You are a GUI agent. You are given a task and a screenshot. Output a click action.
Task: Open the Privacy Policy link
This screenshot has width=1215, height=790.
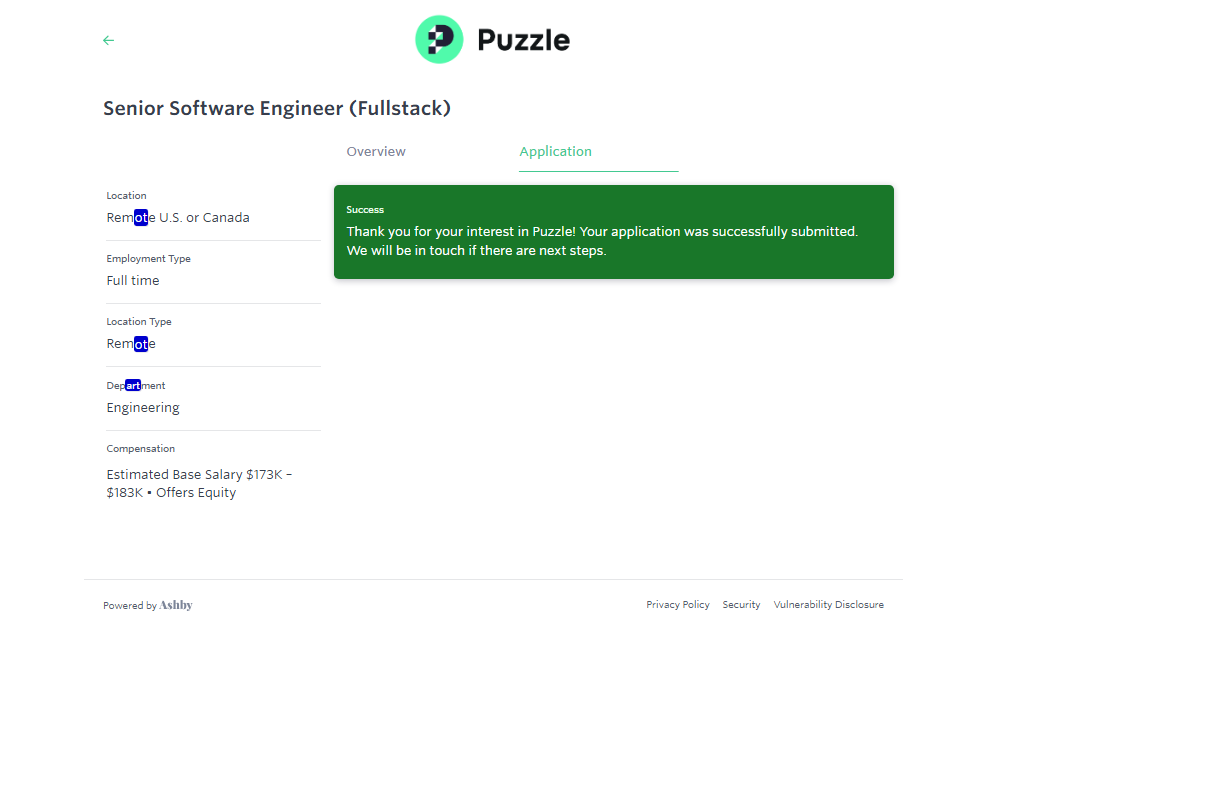tap(678, 605)
